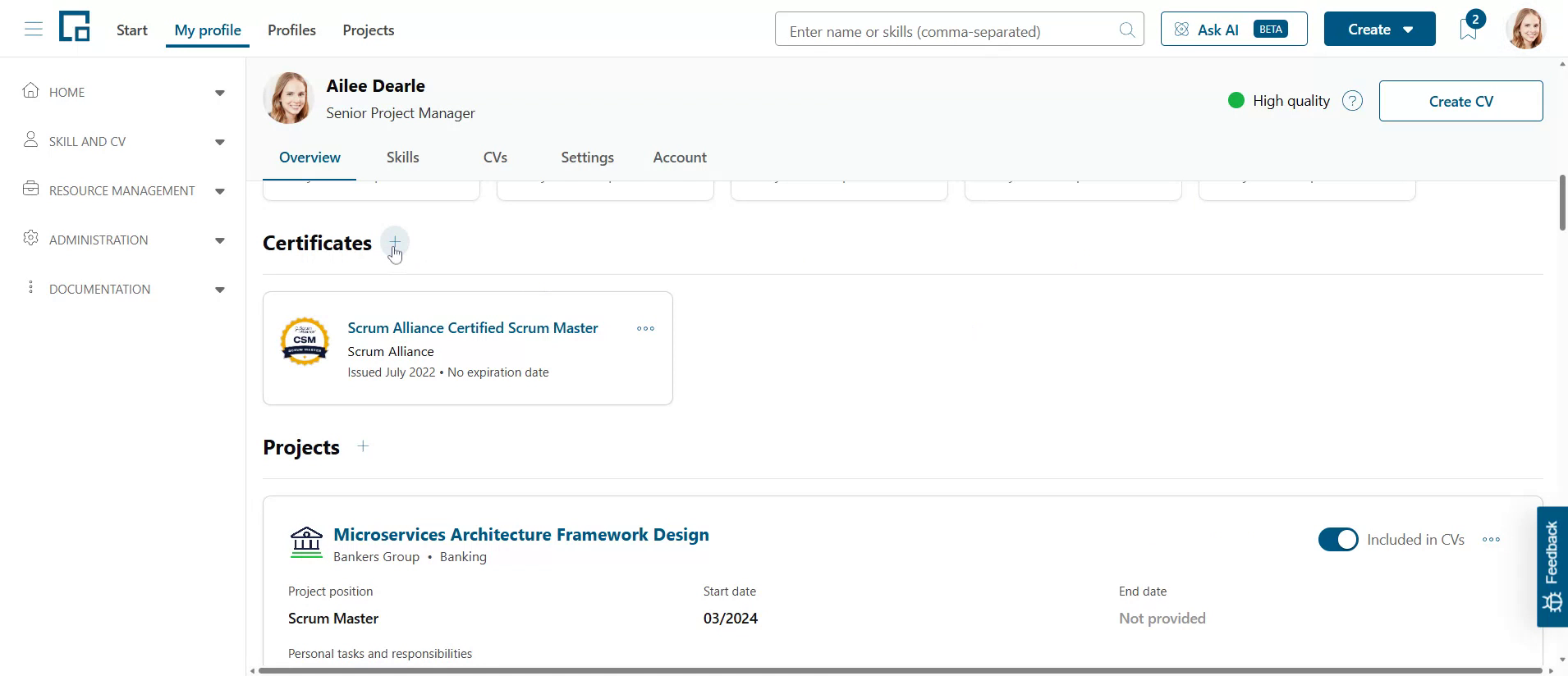Open the Feedback side panel
This screenshot has height=676, width=1568.
coord(1552,567)
